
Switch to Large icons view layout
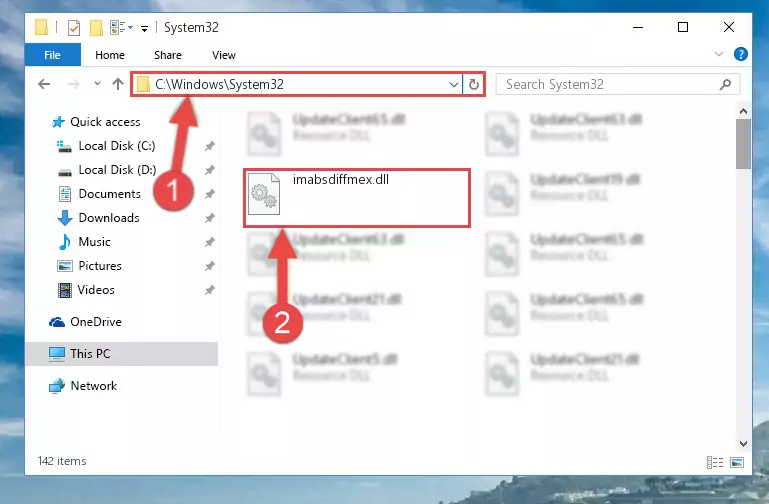(737, 462)
